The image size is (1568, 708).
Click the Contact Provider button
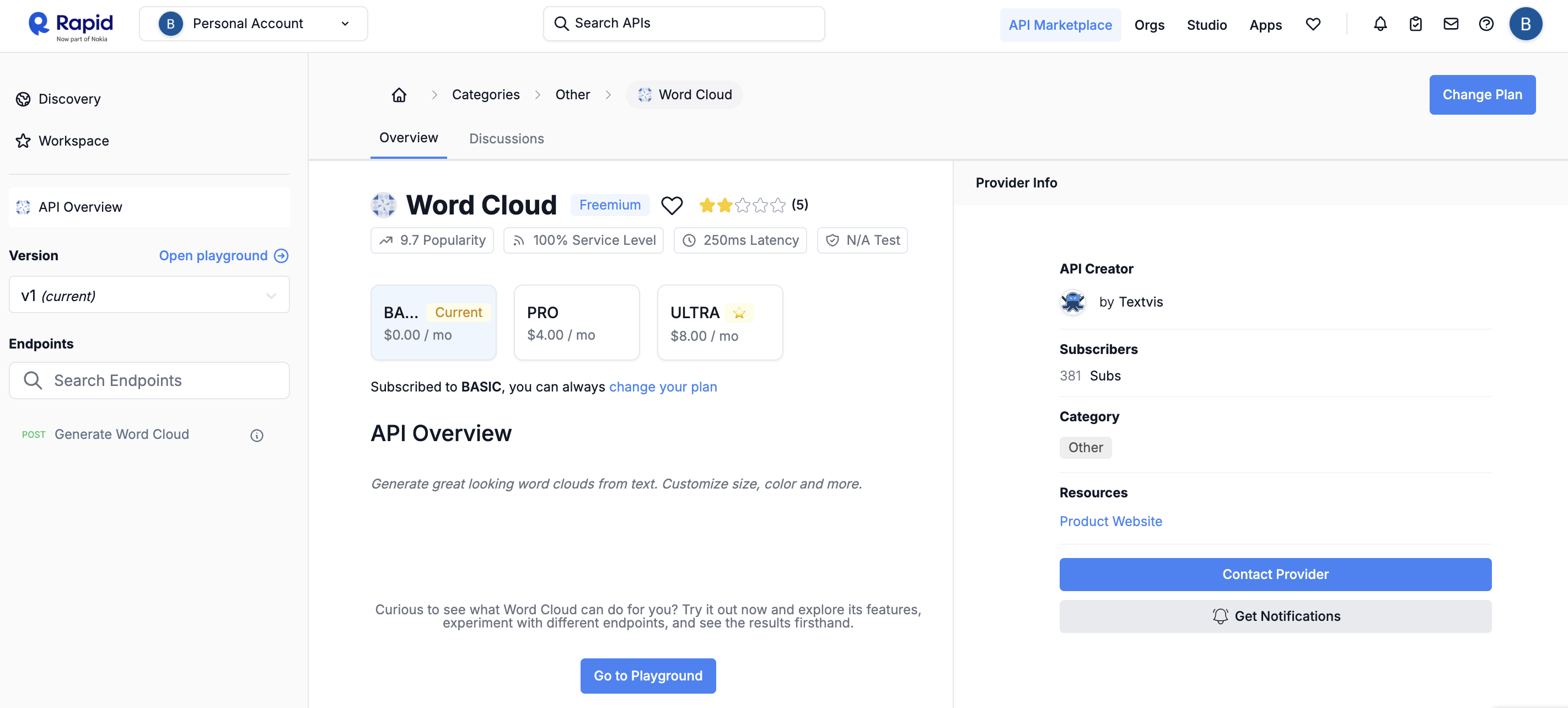(1275, 574)
